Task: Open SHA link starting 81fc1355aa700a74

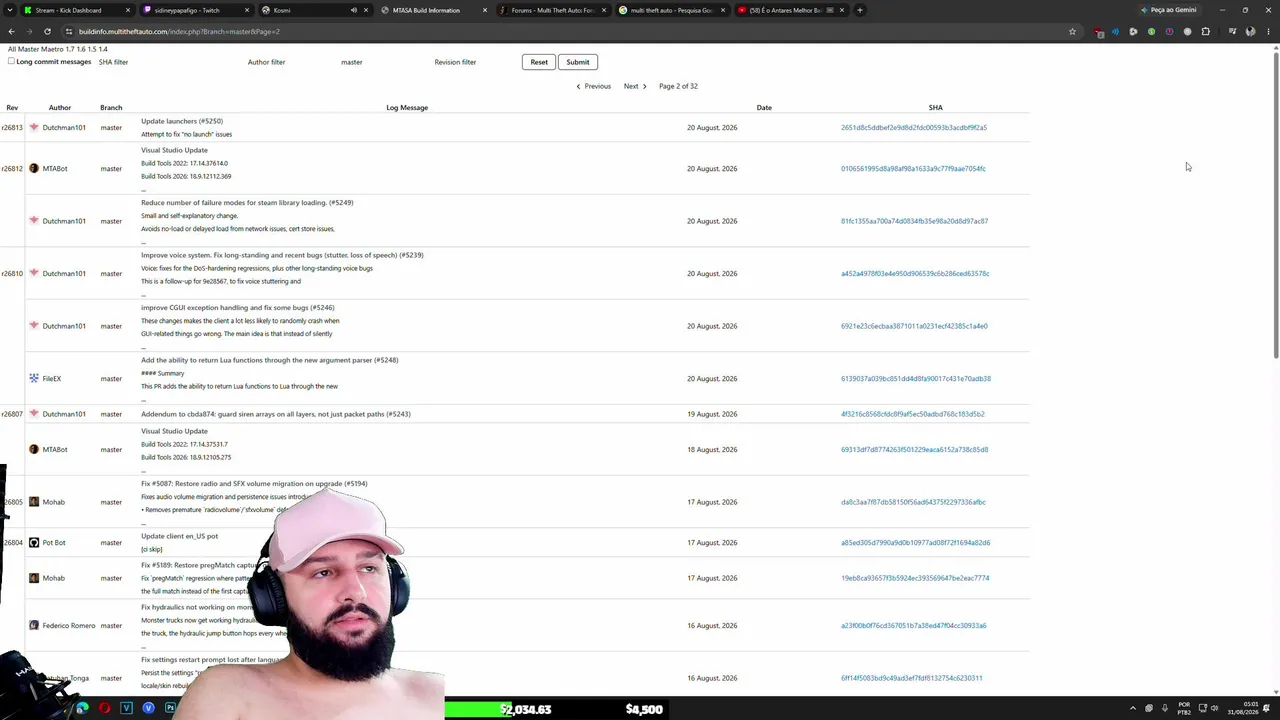Action: 914,221
